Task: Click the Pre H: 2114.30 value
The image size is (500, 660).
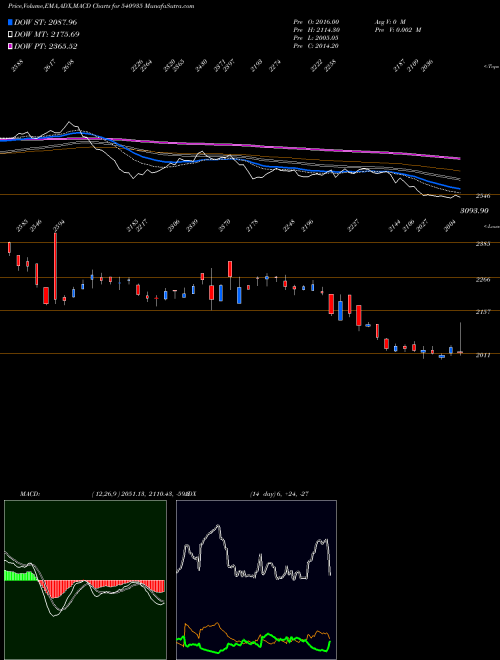Action: (316, 30)
